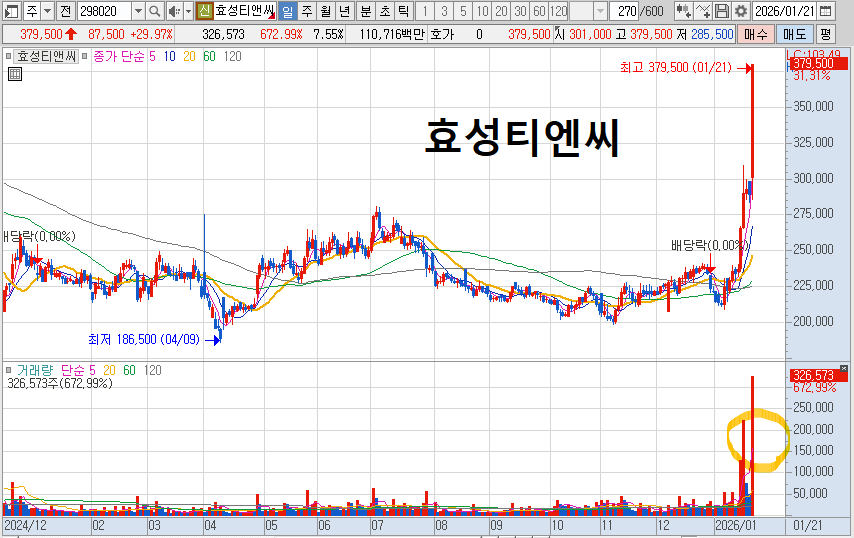Click the +29.97% change rate value
Screen dimensions: 854x538
pyautogui.click(x=151, y=34)
